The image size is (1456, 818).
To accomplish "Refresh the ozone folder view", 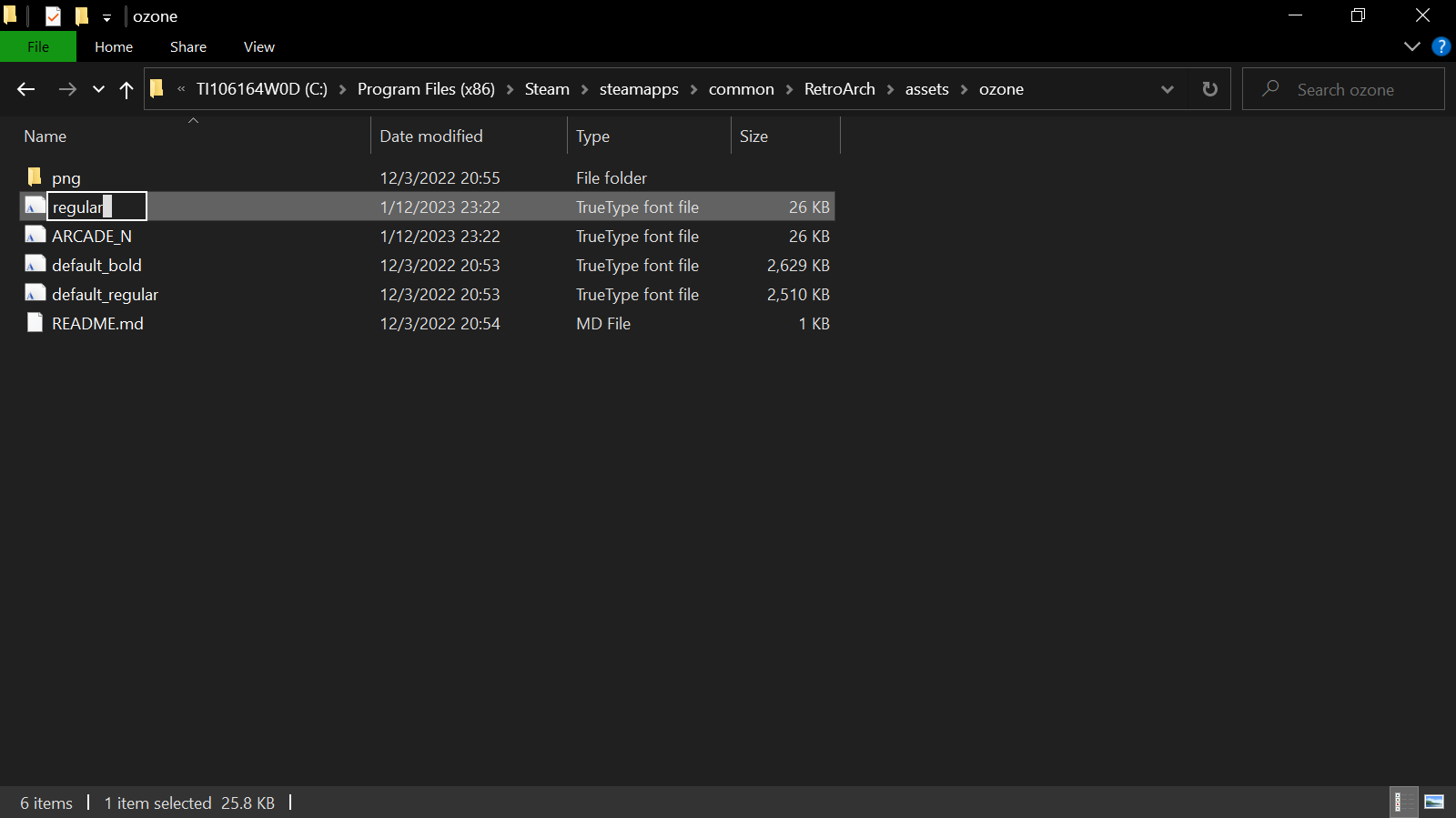I will click(x=1209, y=89).
